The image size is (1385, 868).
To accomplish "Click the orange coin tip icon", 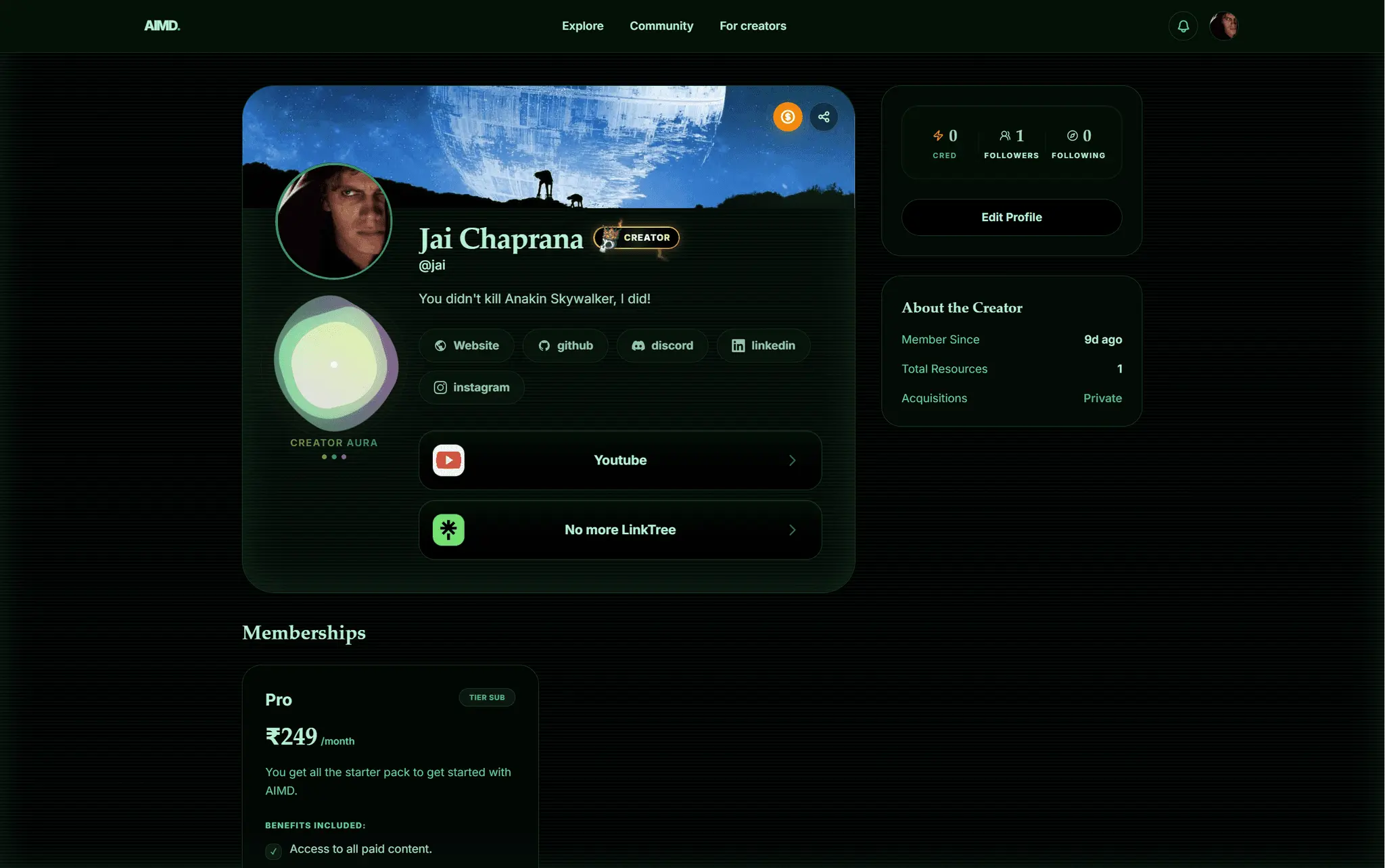I will point(788,117).
